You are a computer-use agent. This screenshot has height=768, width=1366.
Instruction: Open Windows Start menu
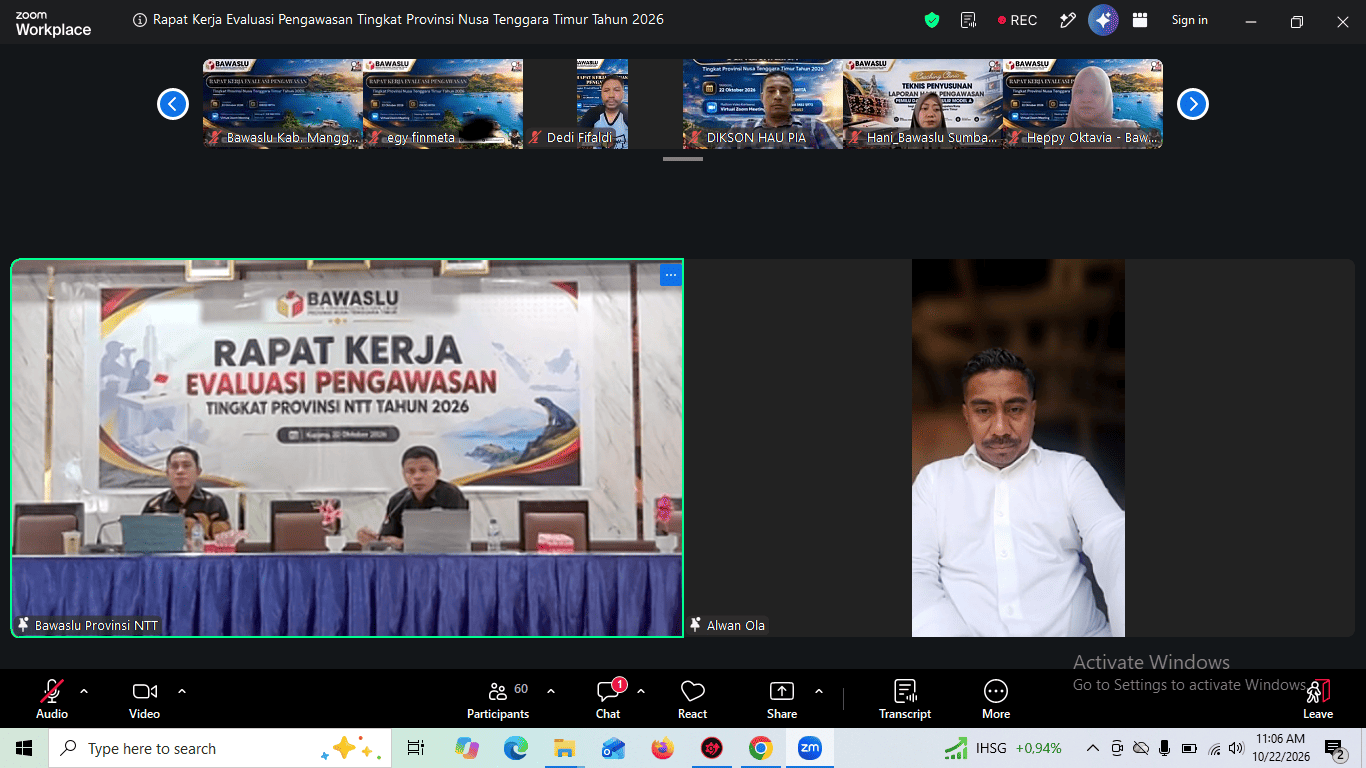coord(24,748)
